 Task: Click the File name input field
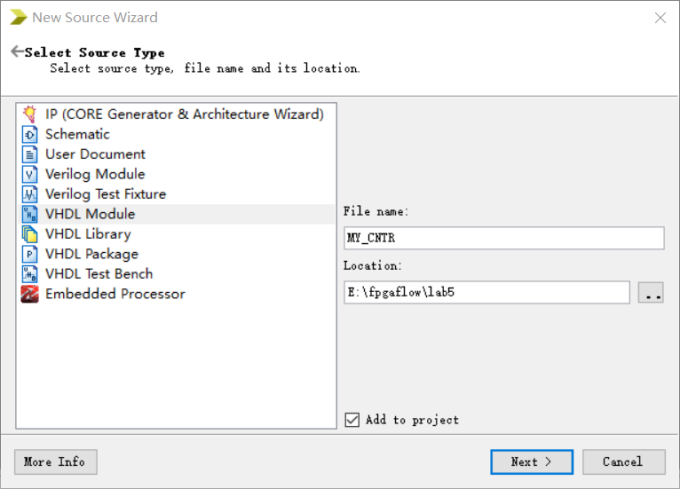[503, 238]
